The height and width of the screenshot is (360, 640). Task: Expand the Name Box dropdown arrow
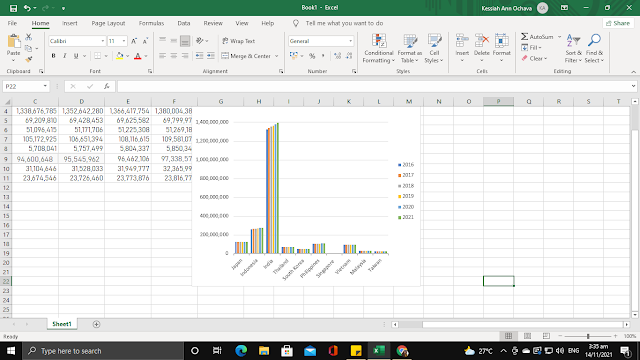click(45, 86)
